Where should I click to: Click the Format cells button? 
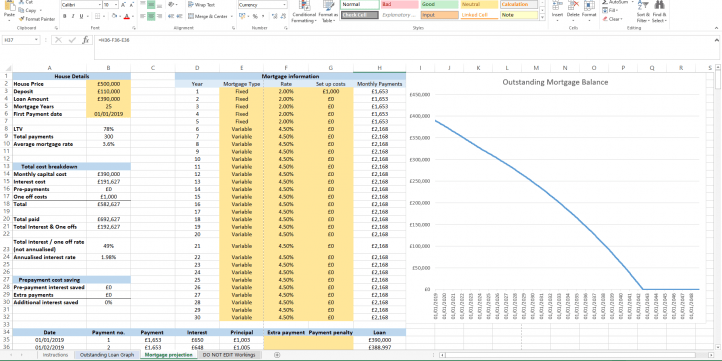click(x=589, y=10)
